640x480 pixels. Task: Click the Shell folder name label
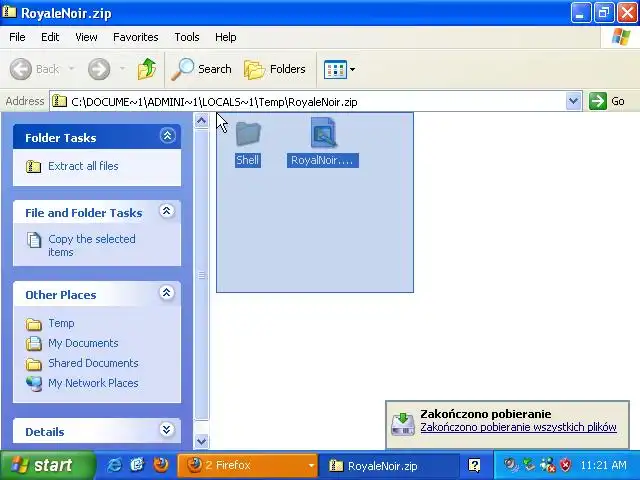tap(248, 160)
